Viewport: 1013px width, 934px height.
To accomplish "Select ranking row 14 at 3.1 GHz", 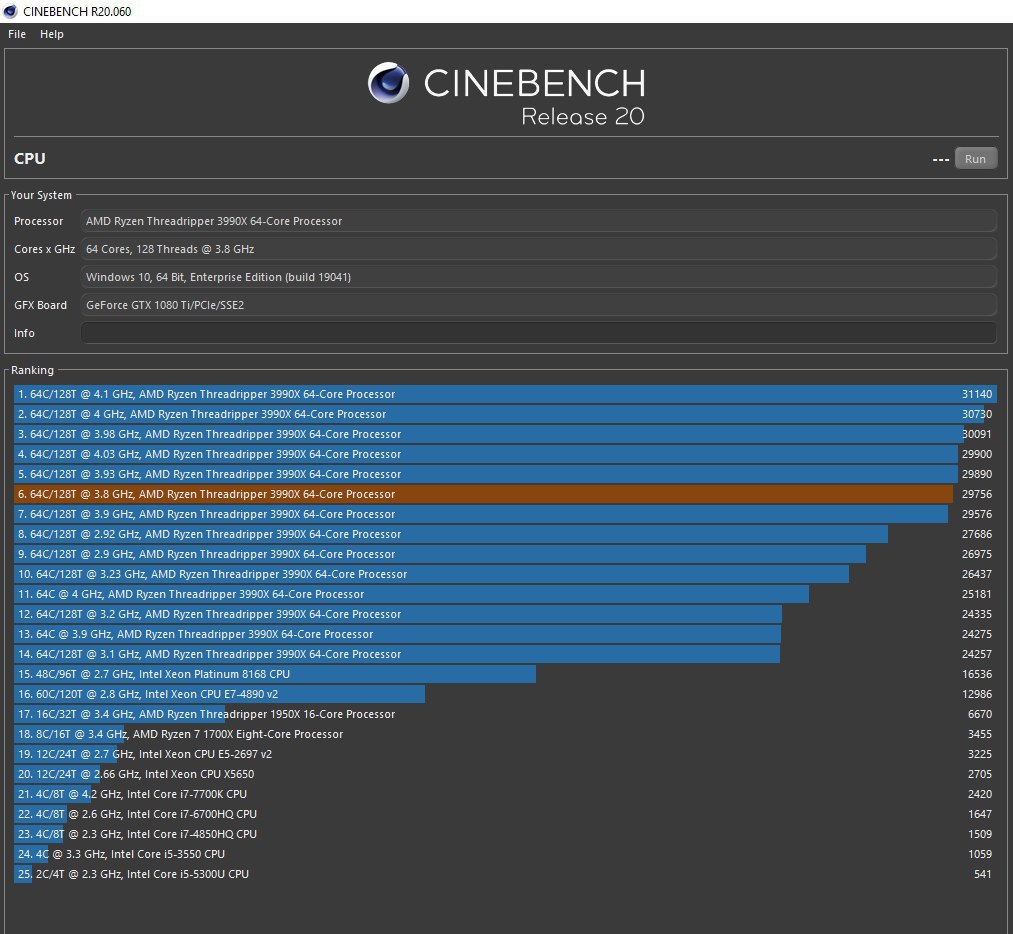I will coord(505,654).
